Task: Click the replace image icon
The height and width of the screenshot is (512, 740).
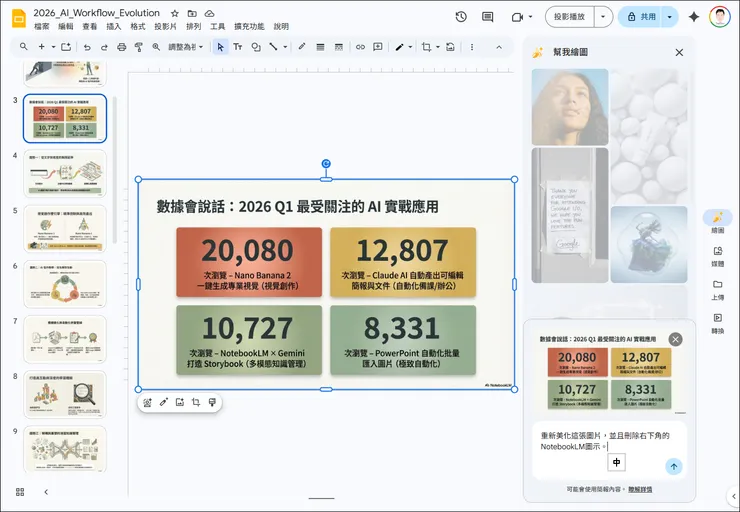Action: tap(451, 47)
